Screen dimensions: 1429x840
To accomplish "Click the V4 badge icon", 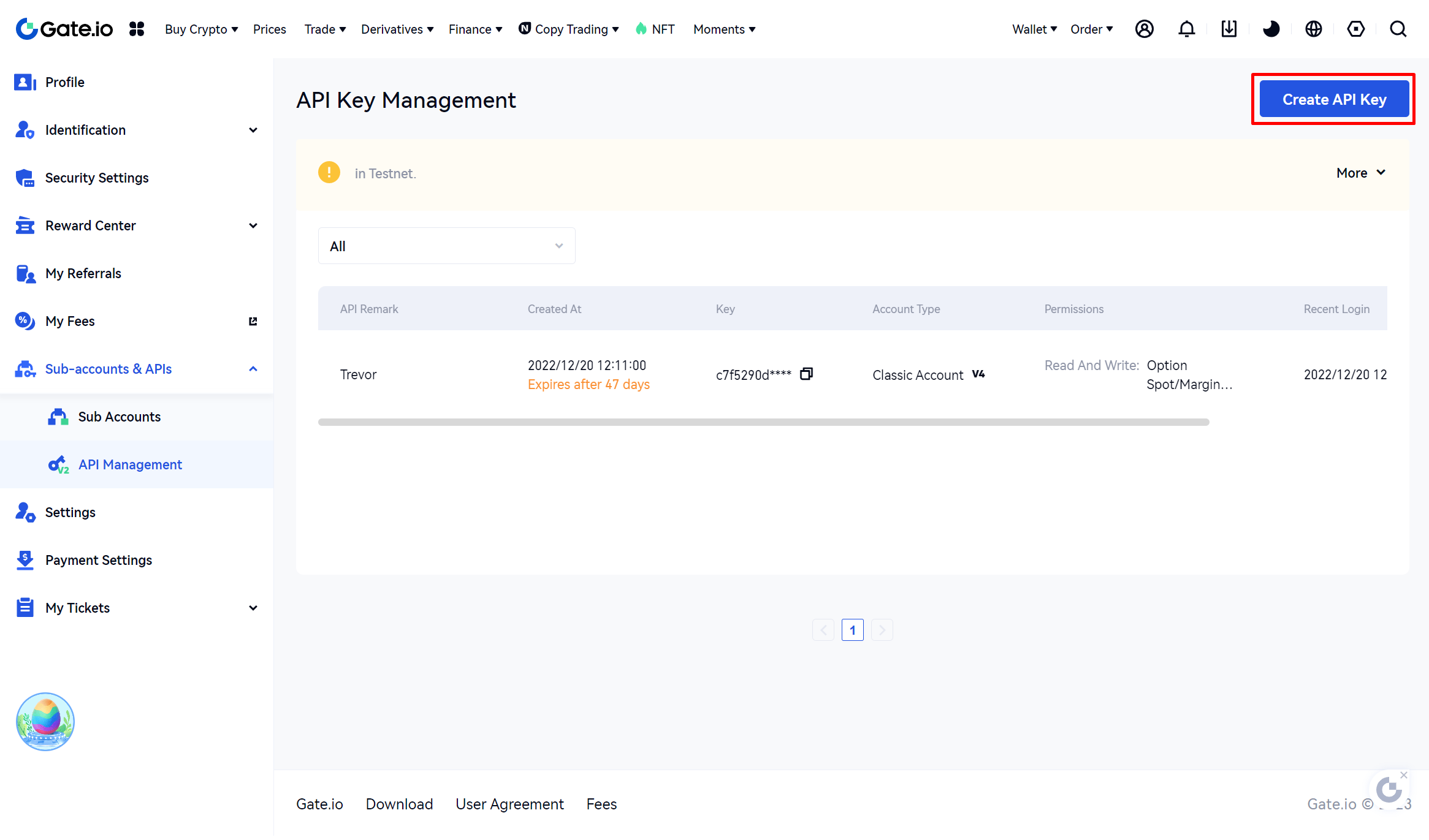I will (x=978, y=374).
